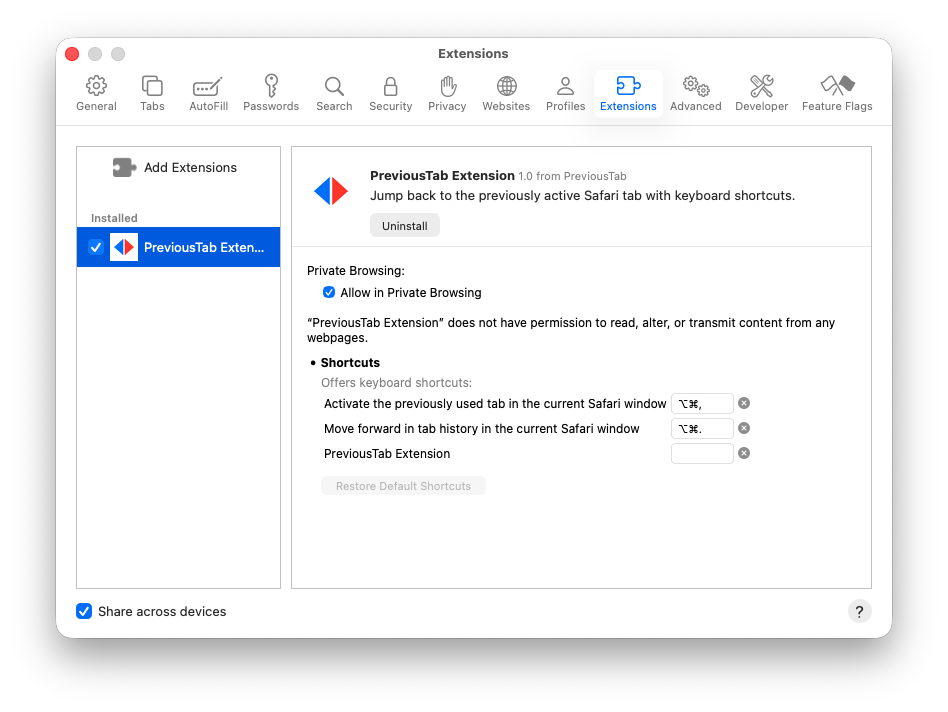Clear the Move forward in tab history shortcut
The image size is (948, 712).
pos(743,428)
